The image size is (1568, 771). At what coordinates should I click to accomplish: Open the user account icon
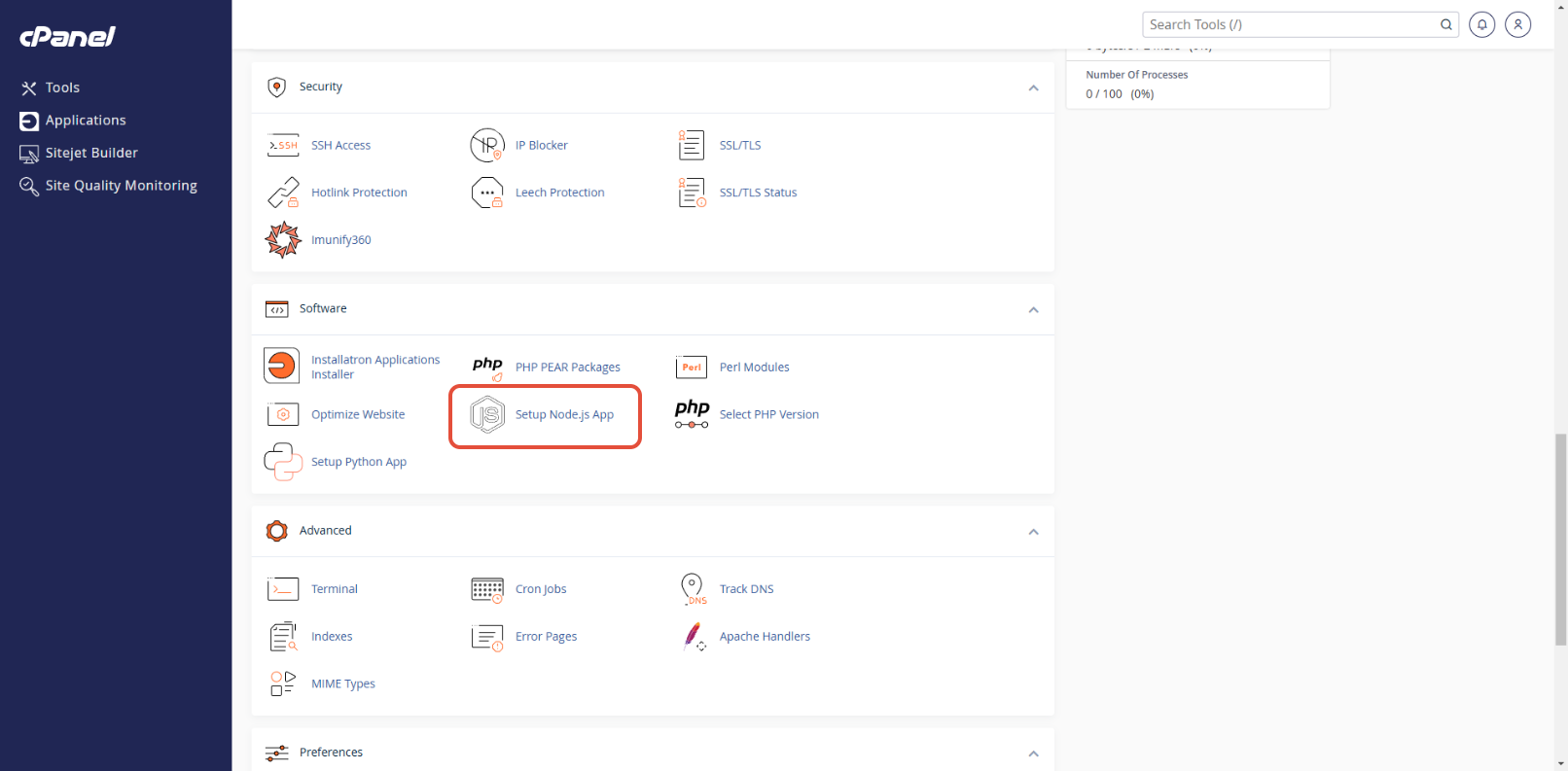point(1518,24)
